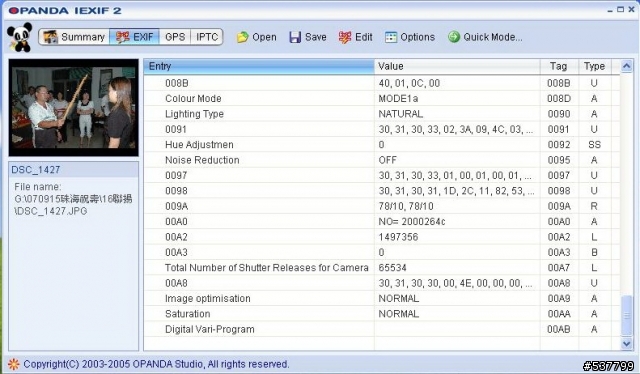Click the panda mascot logo icon
The image size is (640, 374).
[x=20, y=37]
